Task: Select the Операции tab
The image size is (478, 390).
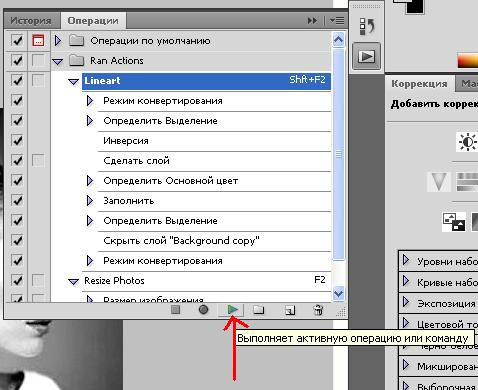Action: [x=93, y=21]
